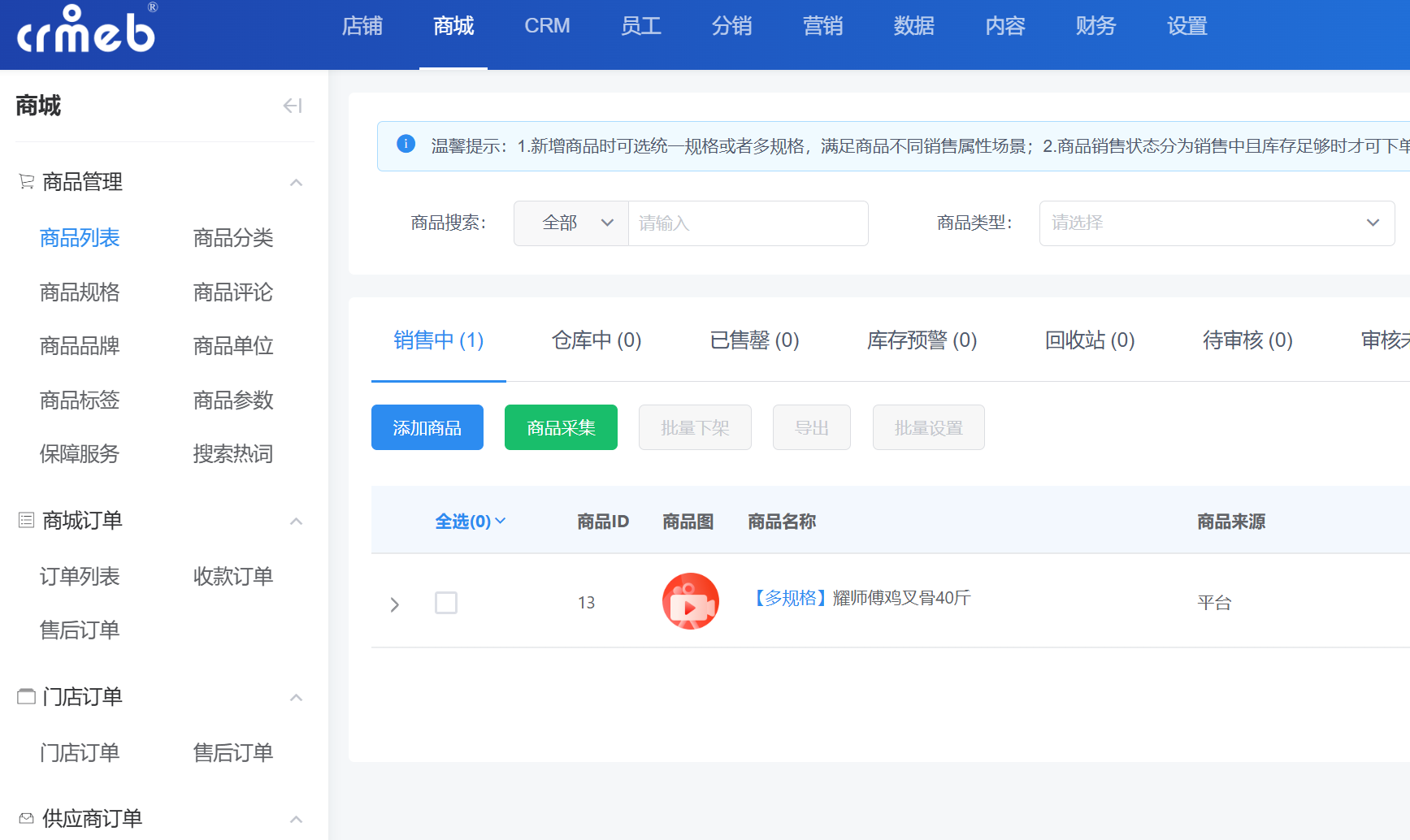Go to 商品参数 in sidebar
Screen dimensions: 1410x840
point(233,400)
